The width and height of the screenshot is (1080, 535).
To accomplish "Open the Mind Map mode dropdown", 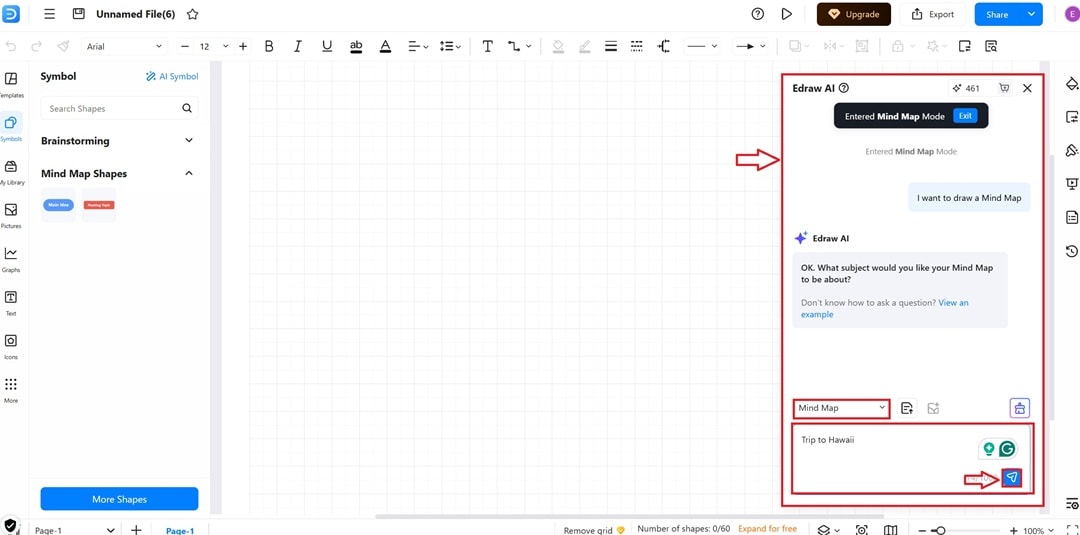I will click(841, 408).
